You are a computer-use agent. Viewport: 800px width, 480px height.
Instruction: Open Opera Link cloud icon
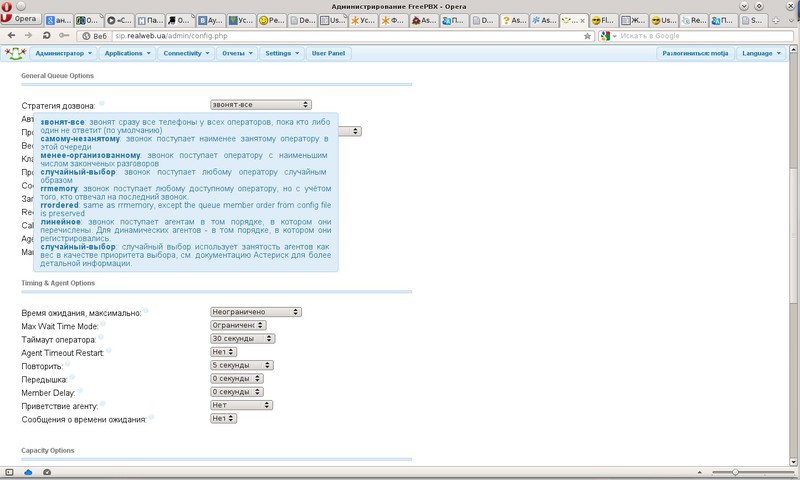point(29,472)
